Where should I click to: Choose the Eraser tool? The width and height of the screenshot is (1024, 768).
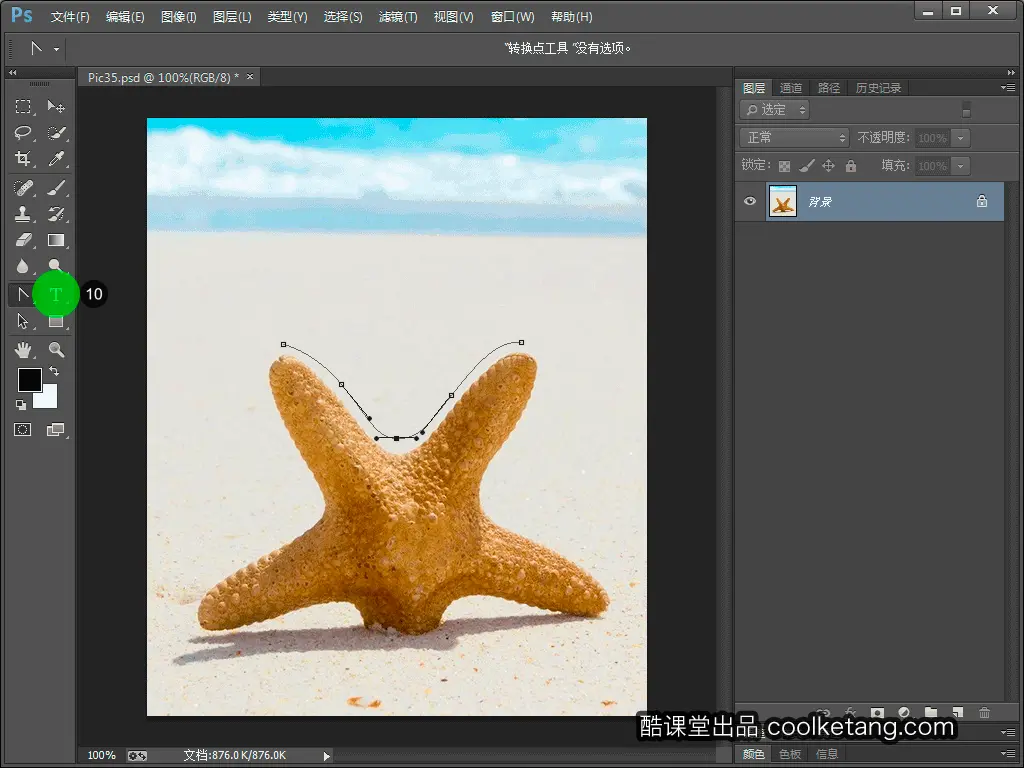click(23, 240)
